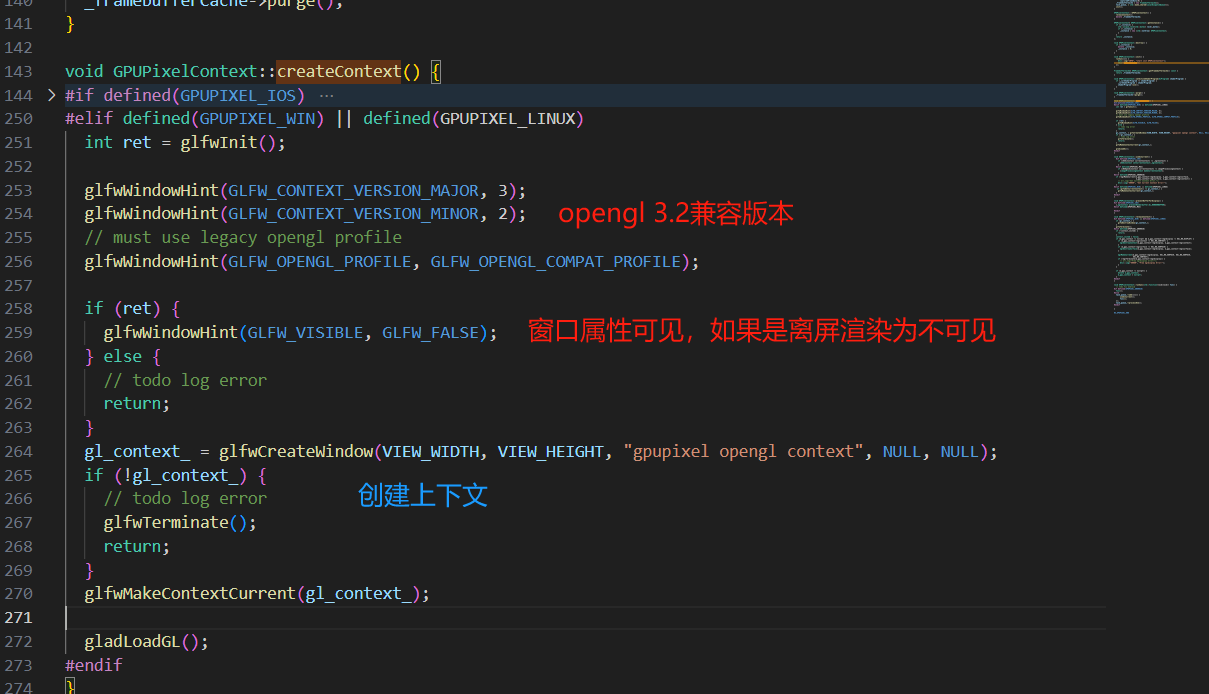Click the glfwCreateWindow function call
Image resolution: width=1209 pixels, height=694 pixels.
(296, 451)
